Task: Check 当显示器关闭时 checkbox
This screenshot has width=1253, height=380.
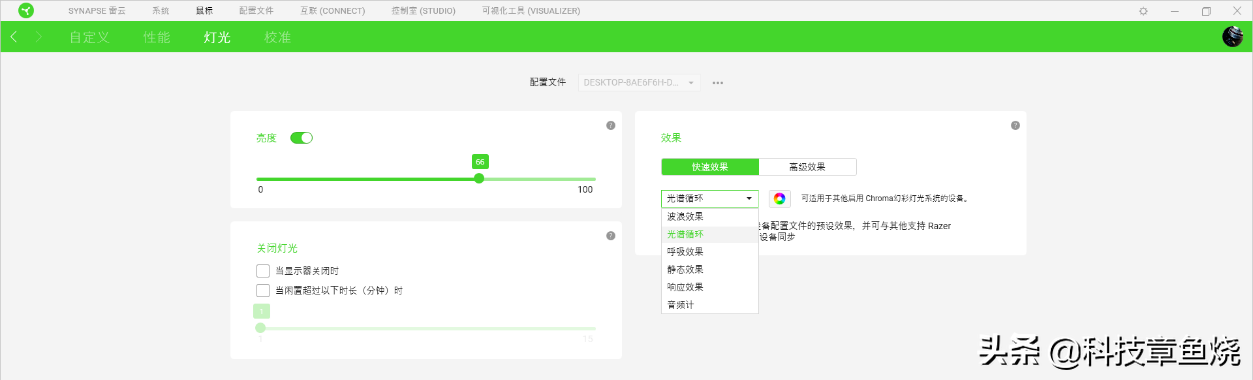Action: [263, 271]
